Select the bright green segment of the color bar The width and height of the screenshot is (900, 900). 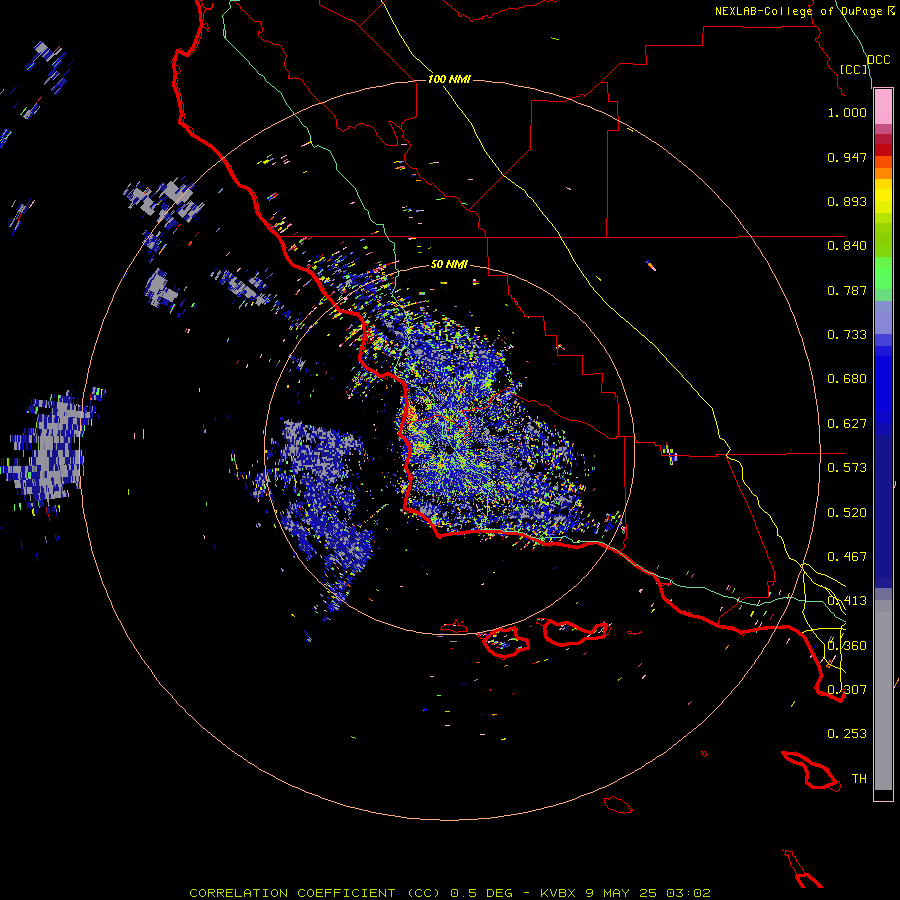pos(883,273)
